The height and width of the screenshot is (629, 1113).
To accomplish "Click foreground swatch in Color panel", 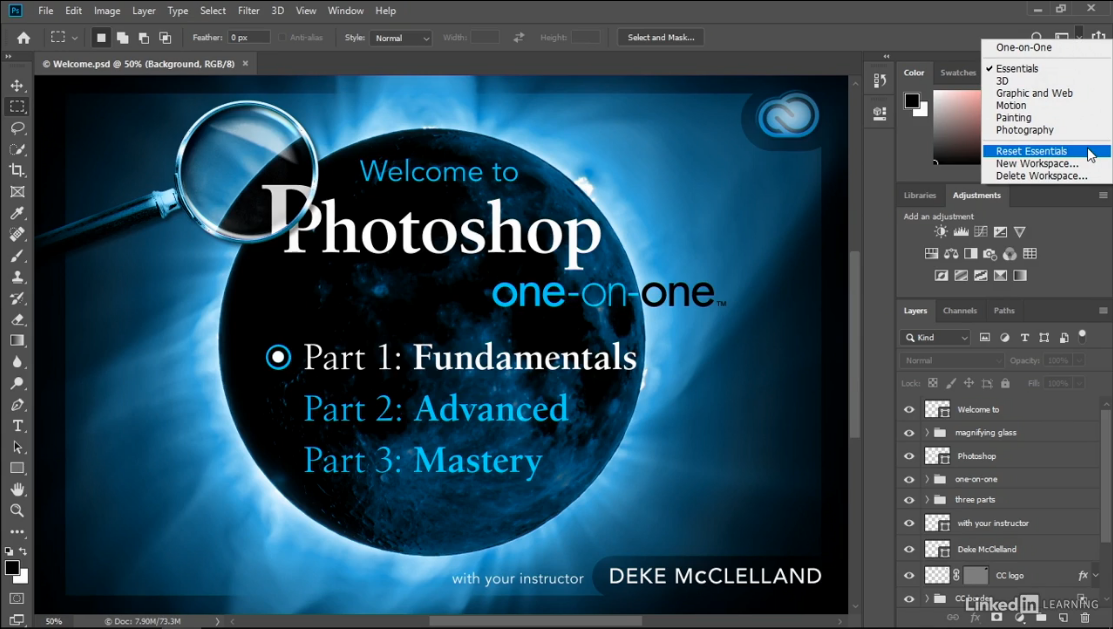I will point(912,101).
